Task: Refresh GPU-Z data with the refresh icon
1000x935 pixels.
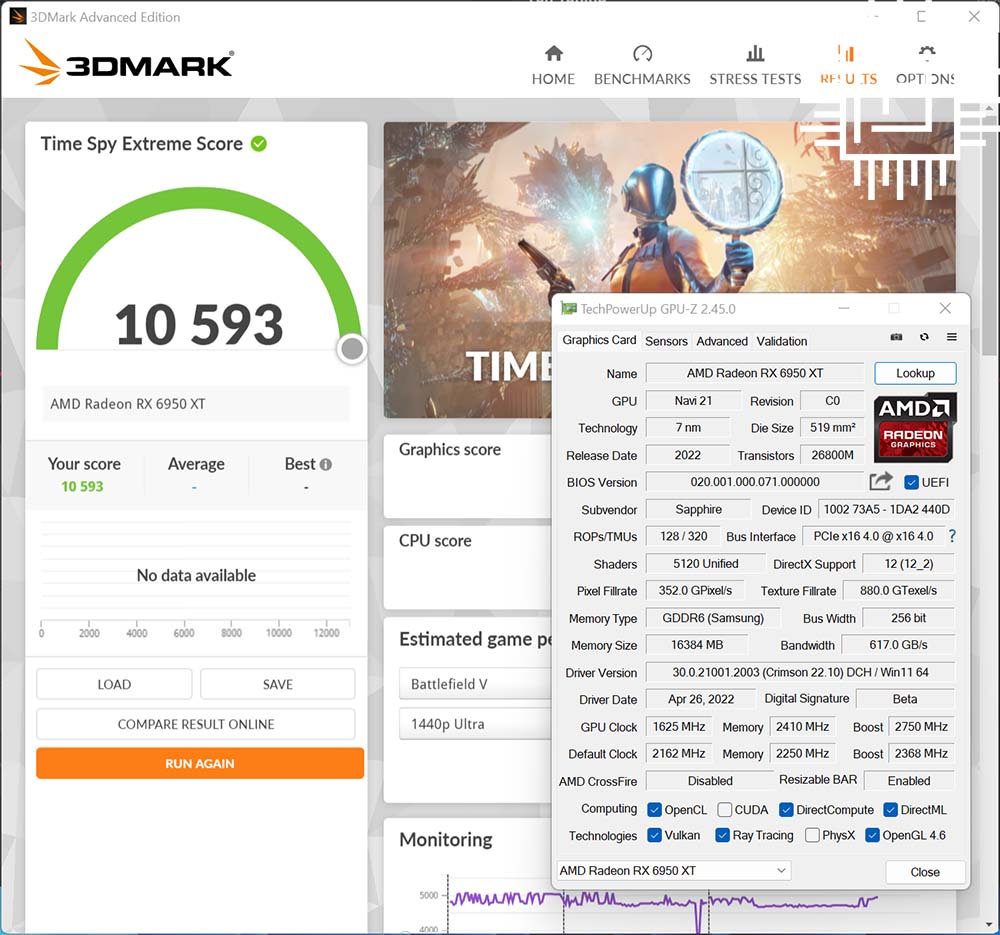Action: tap(924, 337)
